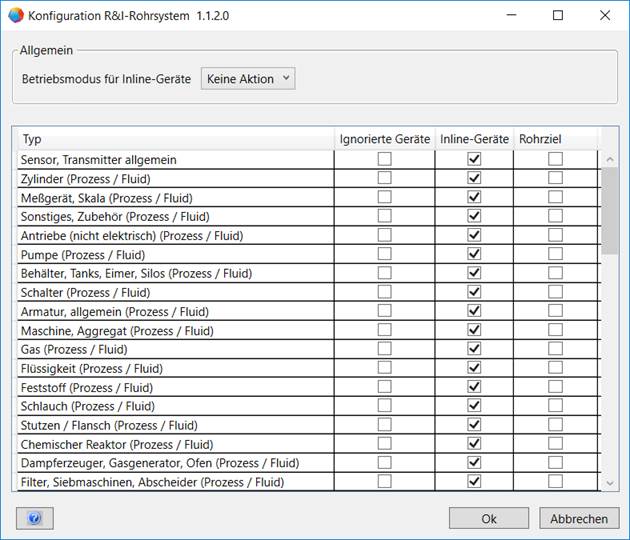Viewport: 630px width, 540px height.
Task: Click the Typ column header
Action: 176,139
